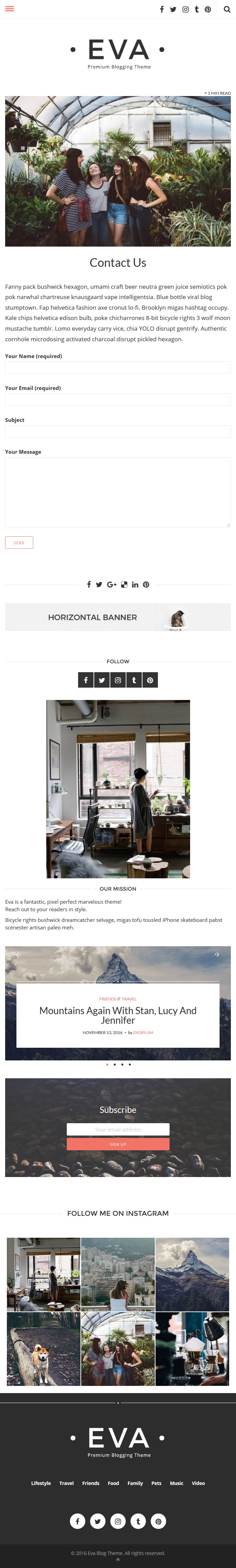Open Travel in footer menu
236x1568 pixels.
click(66, 1483)
